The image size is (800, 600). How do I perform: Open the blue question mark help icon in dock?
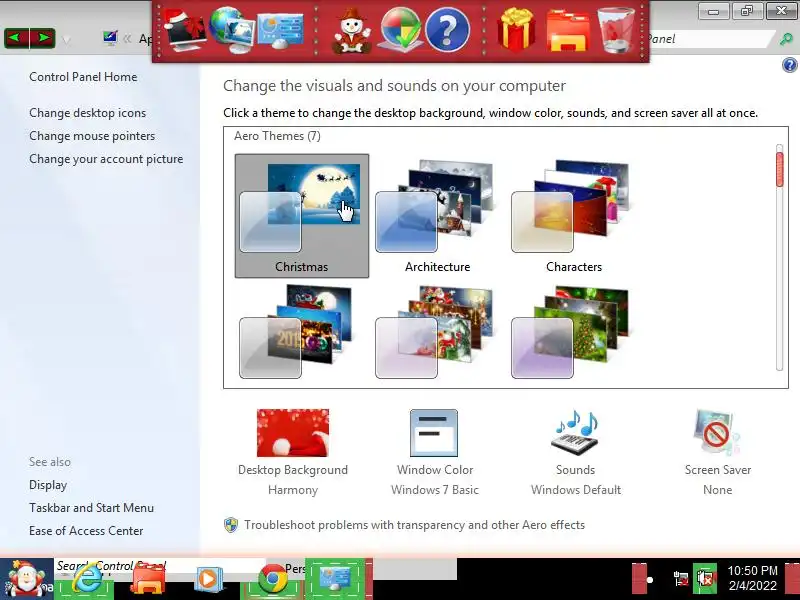click(447, 30)
